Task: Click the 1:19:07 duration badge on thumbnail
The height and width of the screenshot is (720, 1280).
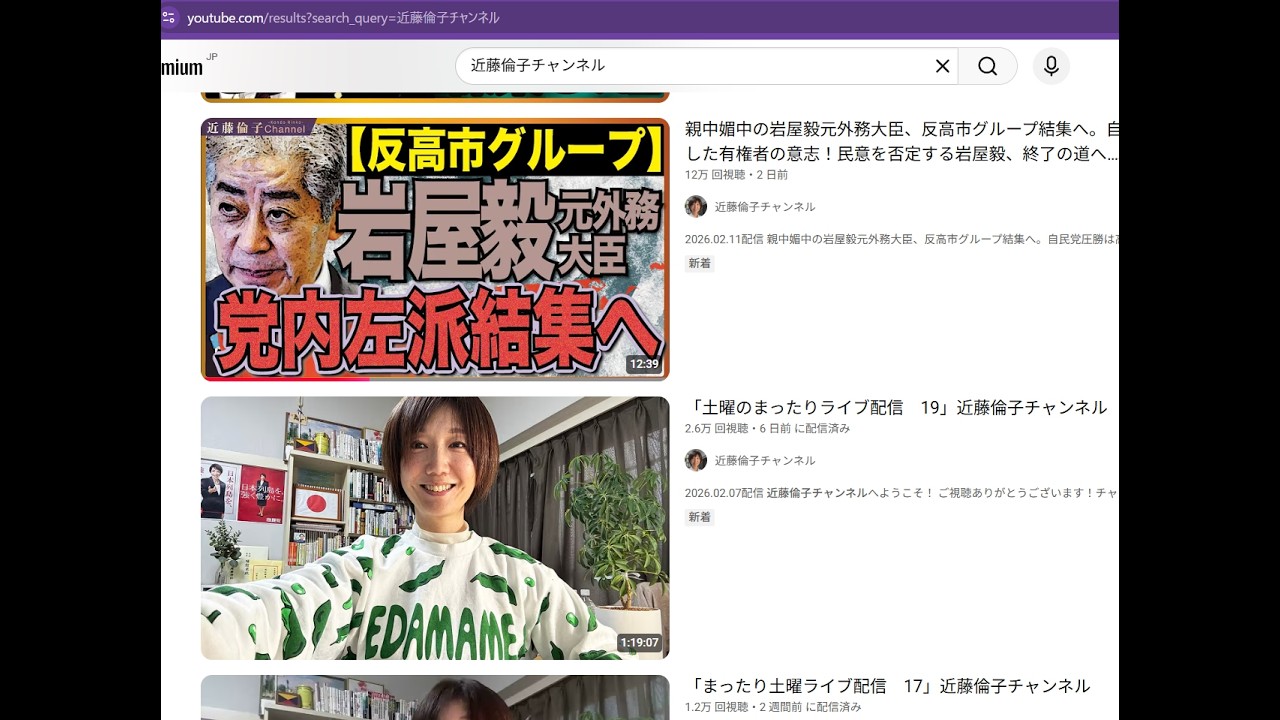Action: pyautogui.click(x=639, y=643)
